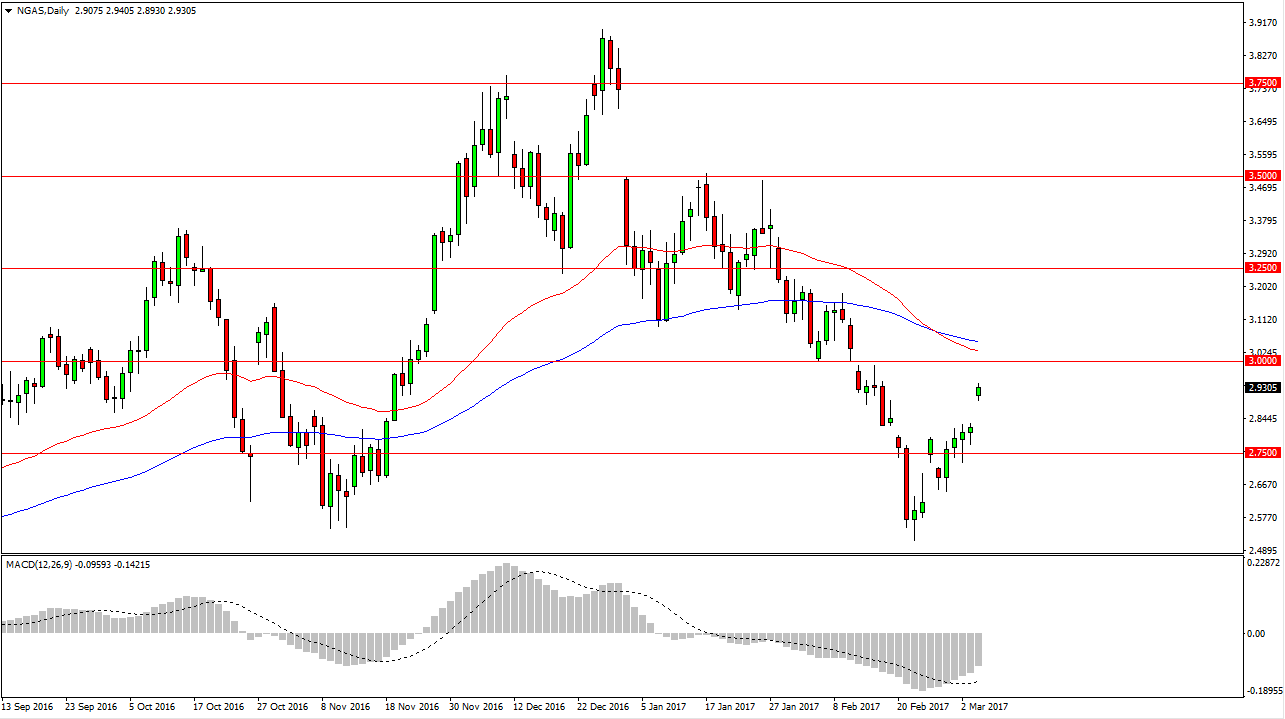Viewport: 1285px width, 719px height.
Task: Select the 17 Jan 2017 date label
Action: [x=732, y=707]
